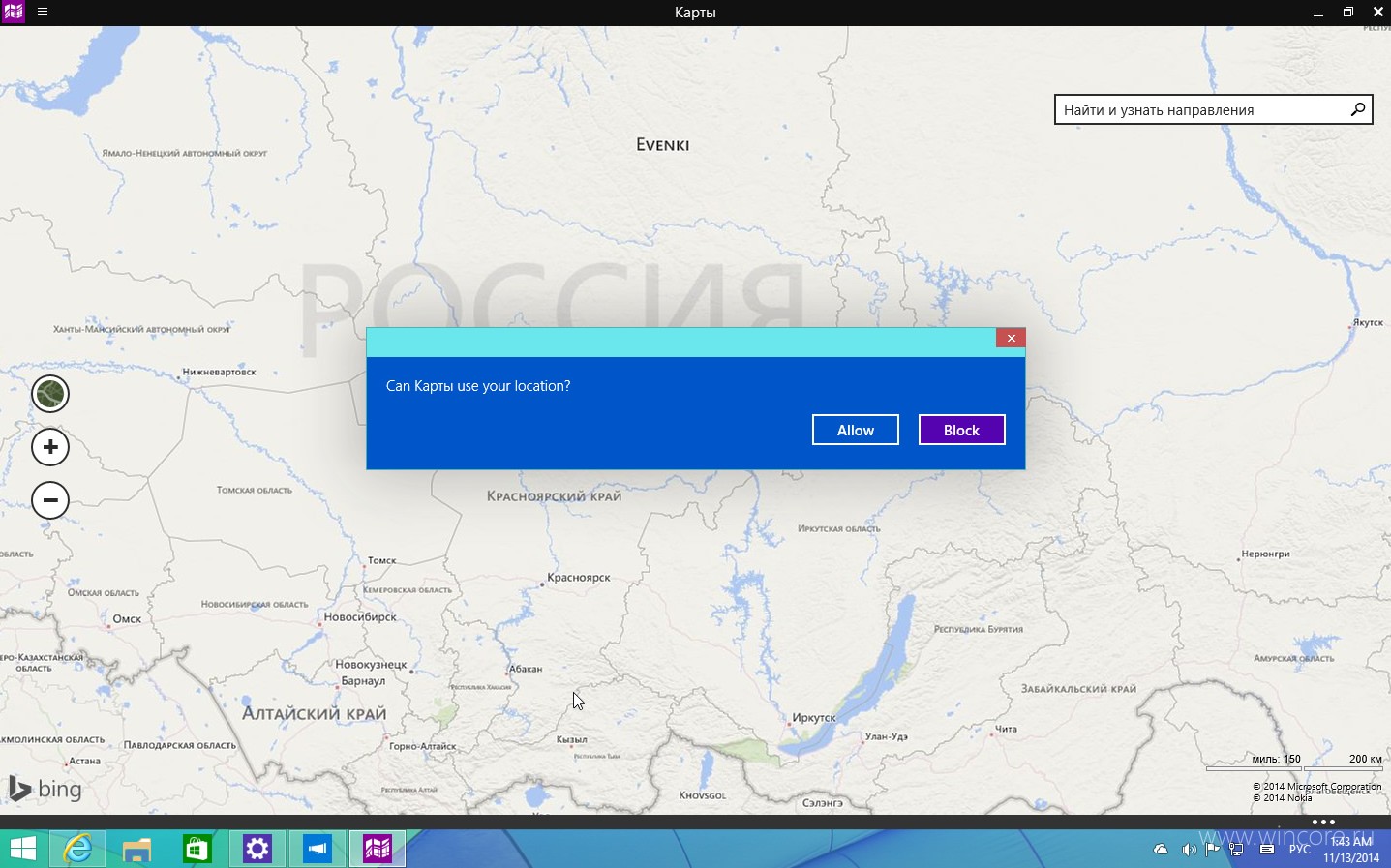Click the Абакан city label
The height and width of the screenshot is (868, 1391).
(x=526, y=669)
